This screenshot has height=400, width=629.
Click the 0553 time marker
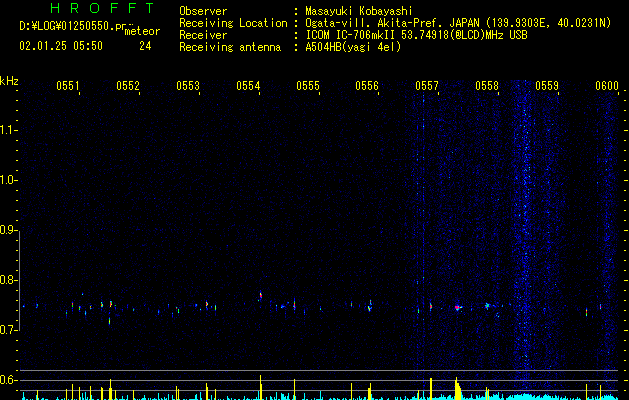188,86
